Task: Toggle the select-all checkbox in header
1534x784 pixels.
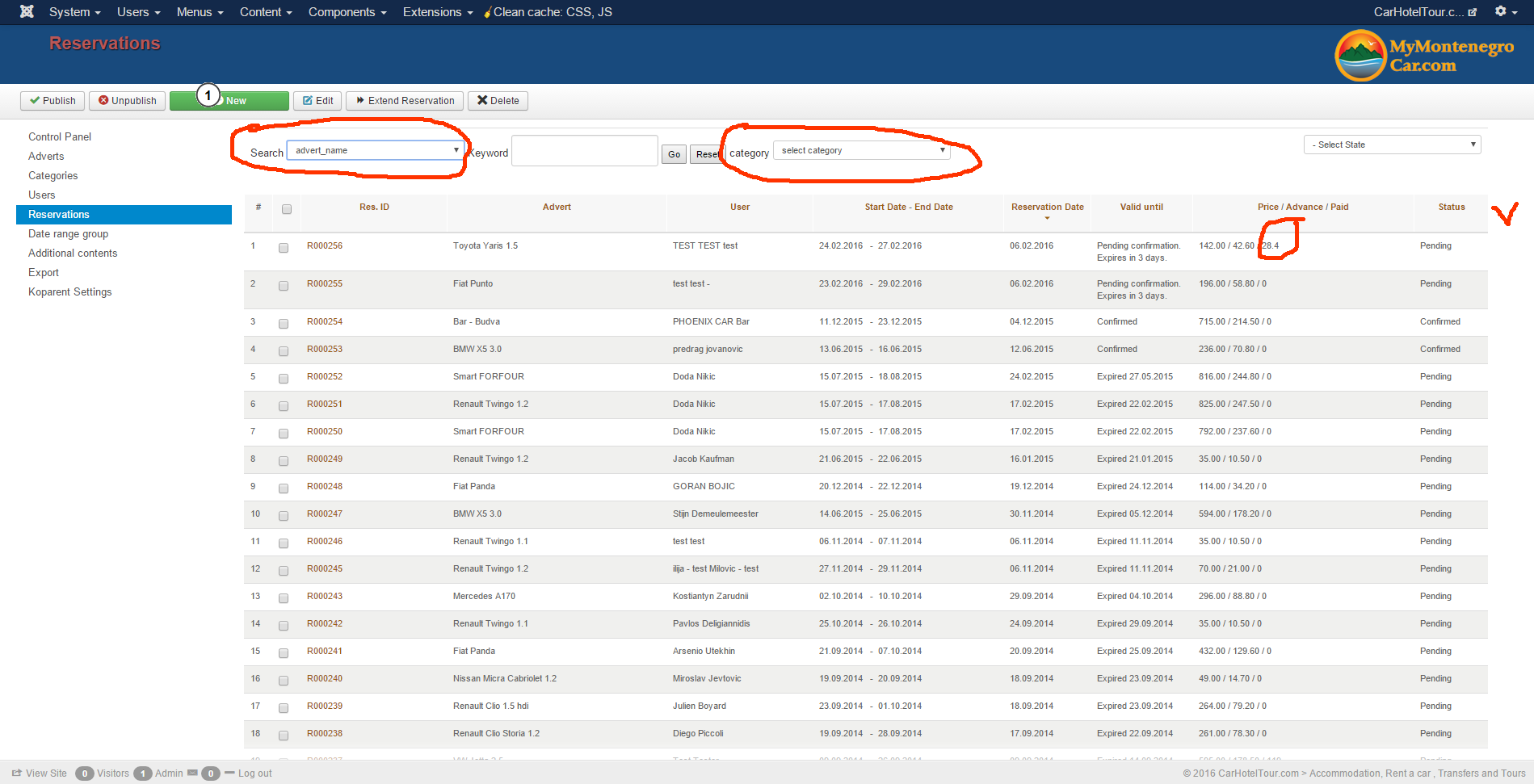Action: click(x=287, y=209)
